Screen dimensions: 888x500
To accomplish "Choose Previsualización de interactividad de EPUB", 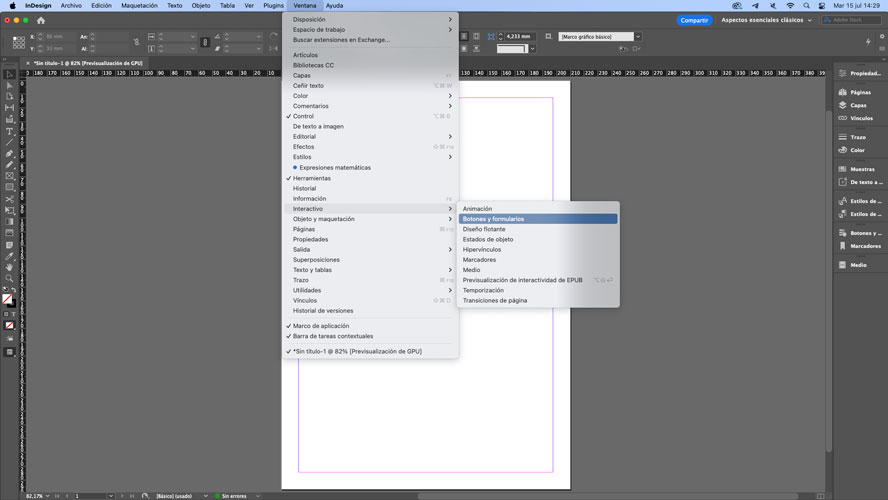I will point(538,280).
